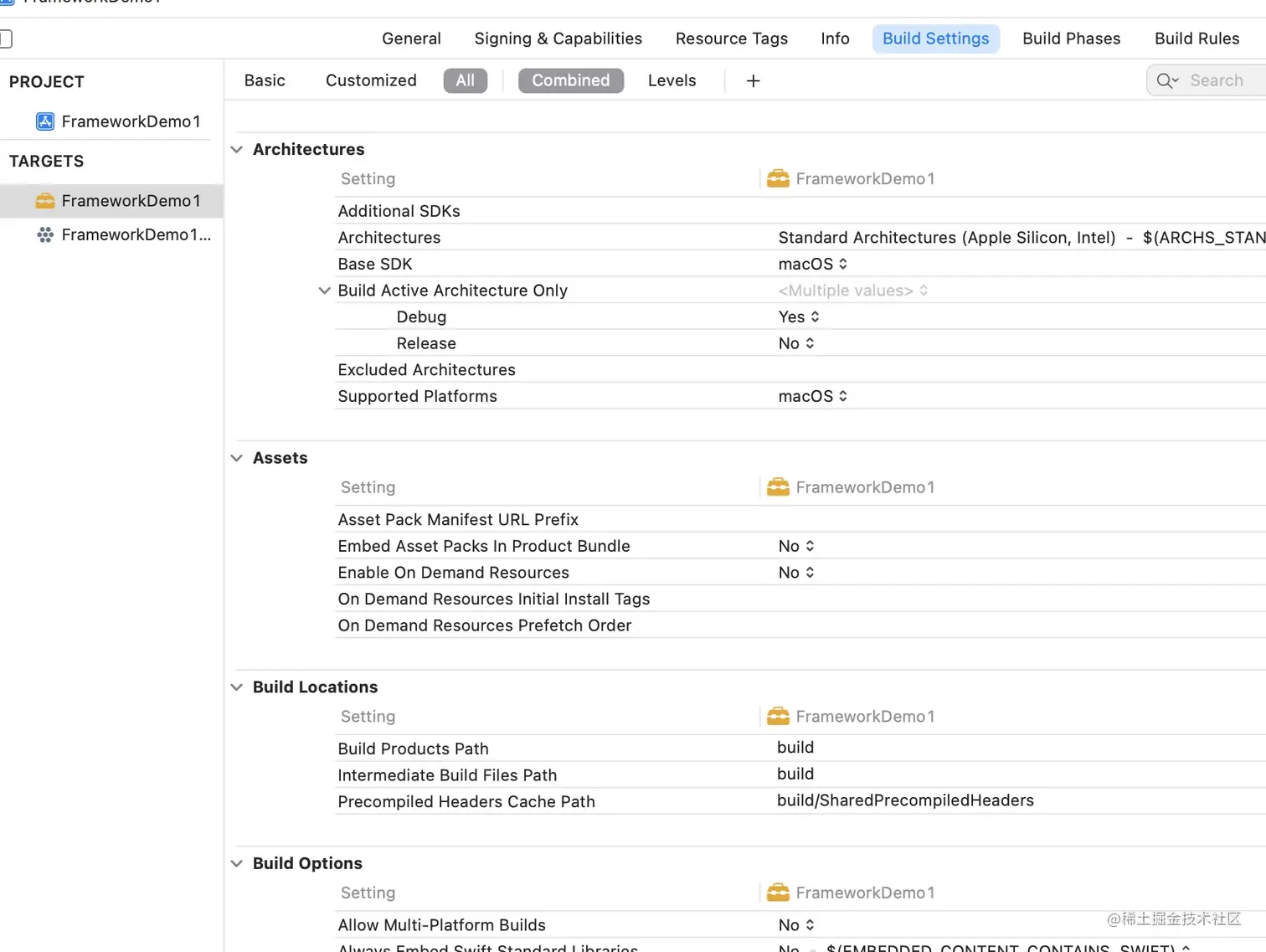Switch to Signing & Capabilities tab

pyautogui.click(x=558, y=39)
